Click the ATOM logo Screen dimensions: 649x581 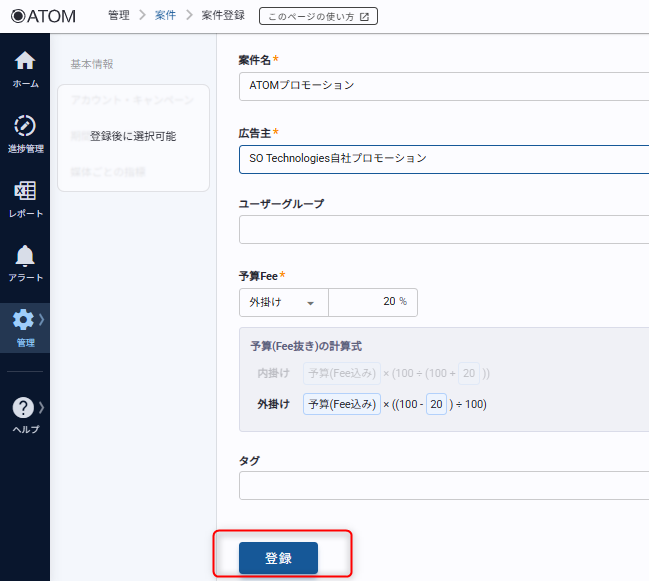pos(42,16)
